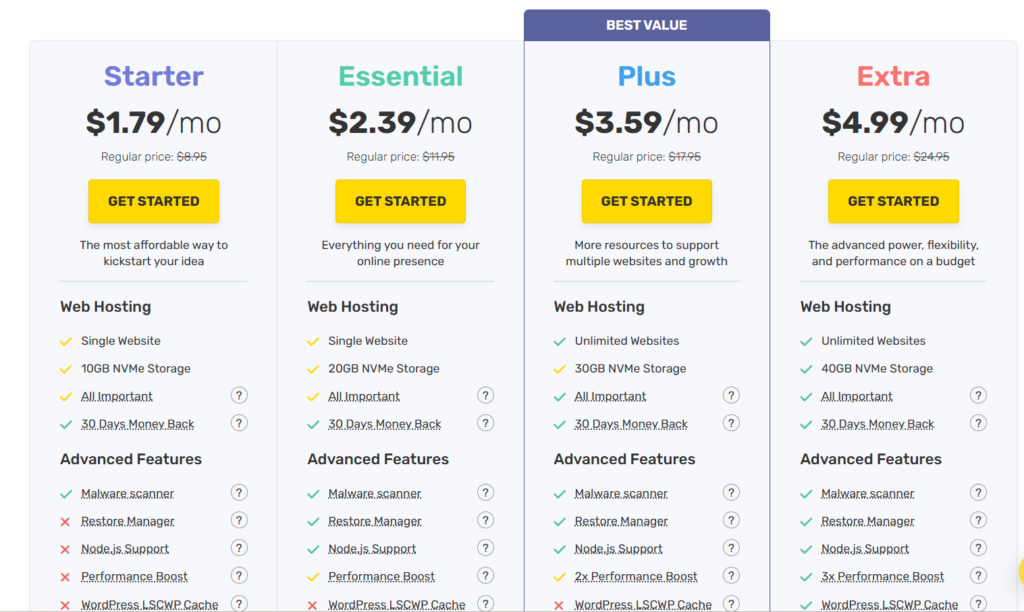Open Starter 30 Days Money Back link
This screenshot has height=612, width=1024.
click(138, 424)
